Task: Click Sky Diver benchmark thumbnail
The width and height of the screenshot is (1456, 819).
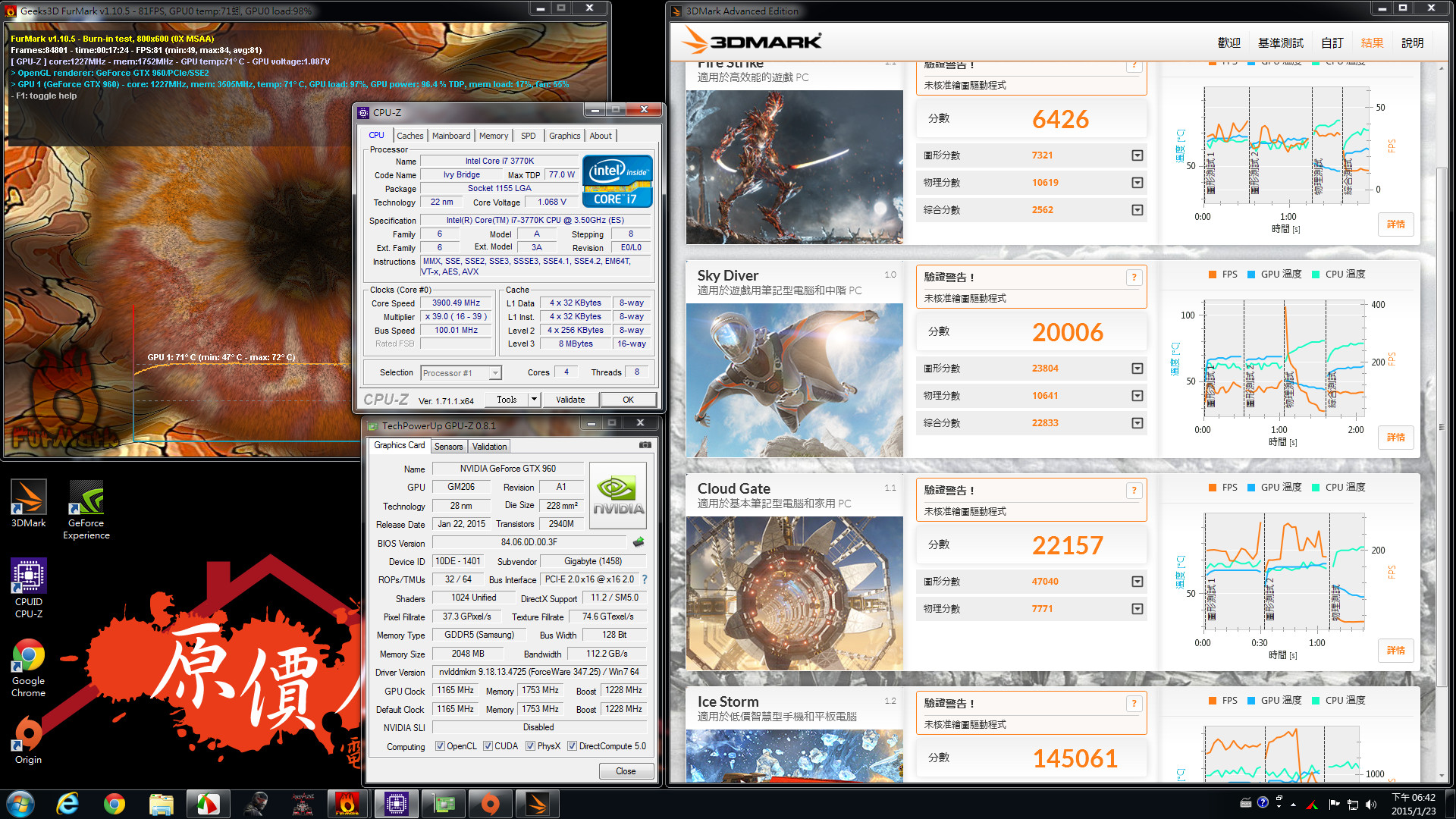Action: (794, 380)
